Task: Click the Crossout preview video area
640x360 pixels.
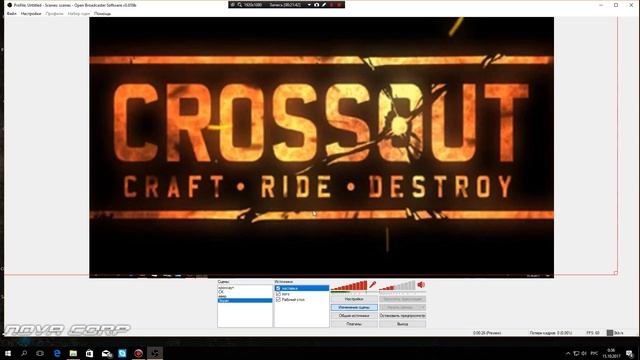Action: [x=322, y=147]
